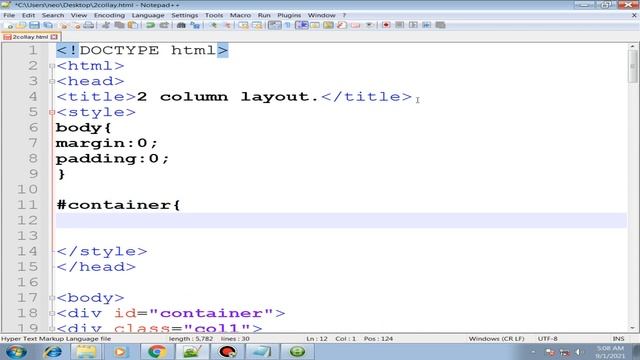Click the 'UTF-8' encoding status bar entry

[547, 339]
